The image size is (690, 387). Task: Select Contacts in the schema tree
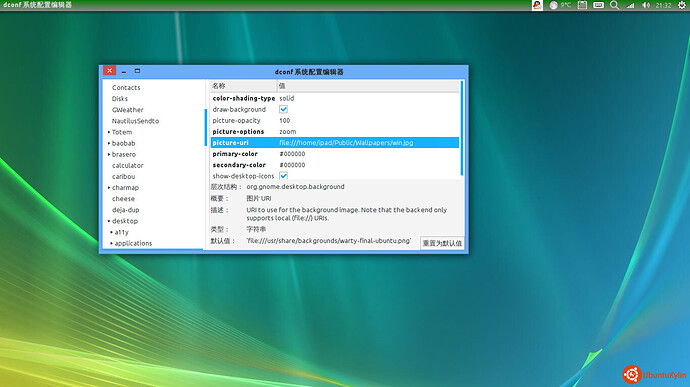point(126,88)
